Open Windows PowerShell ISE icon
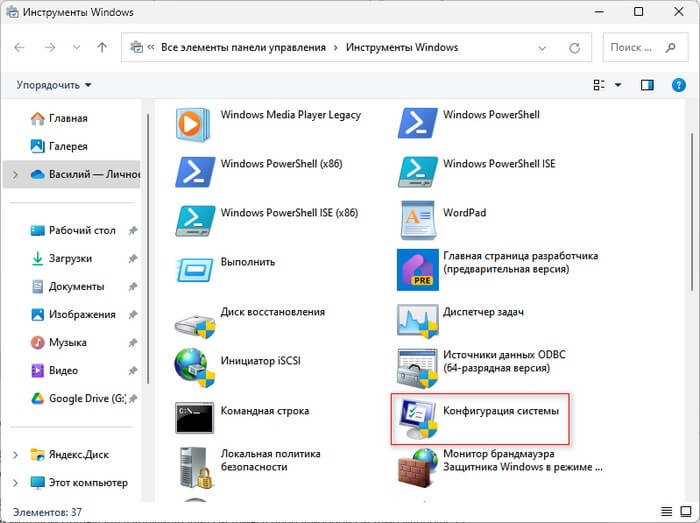The height and width of the screenshot is (523, 700). pyautogui.click(x=417, y=172)
